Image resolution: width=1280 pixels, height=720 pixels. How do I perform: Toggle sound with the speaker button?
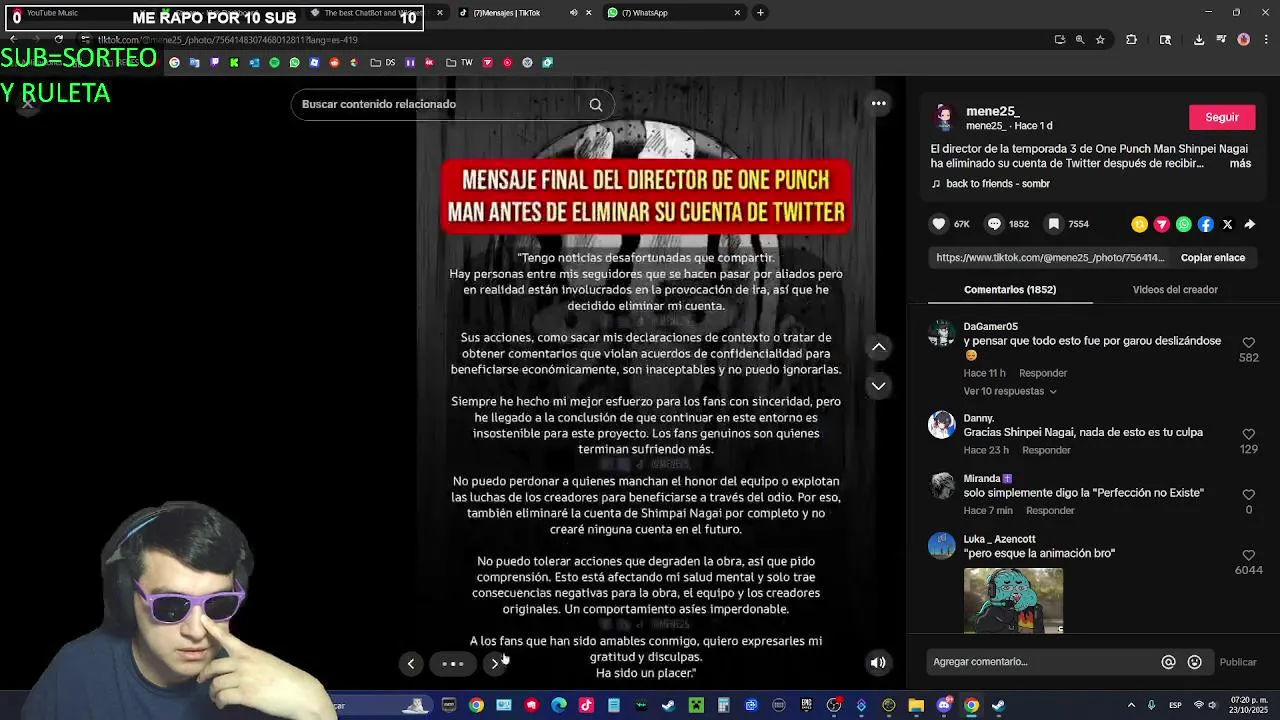point(878,662)
